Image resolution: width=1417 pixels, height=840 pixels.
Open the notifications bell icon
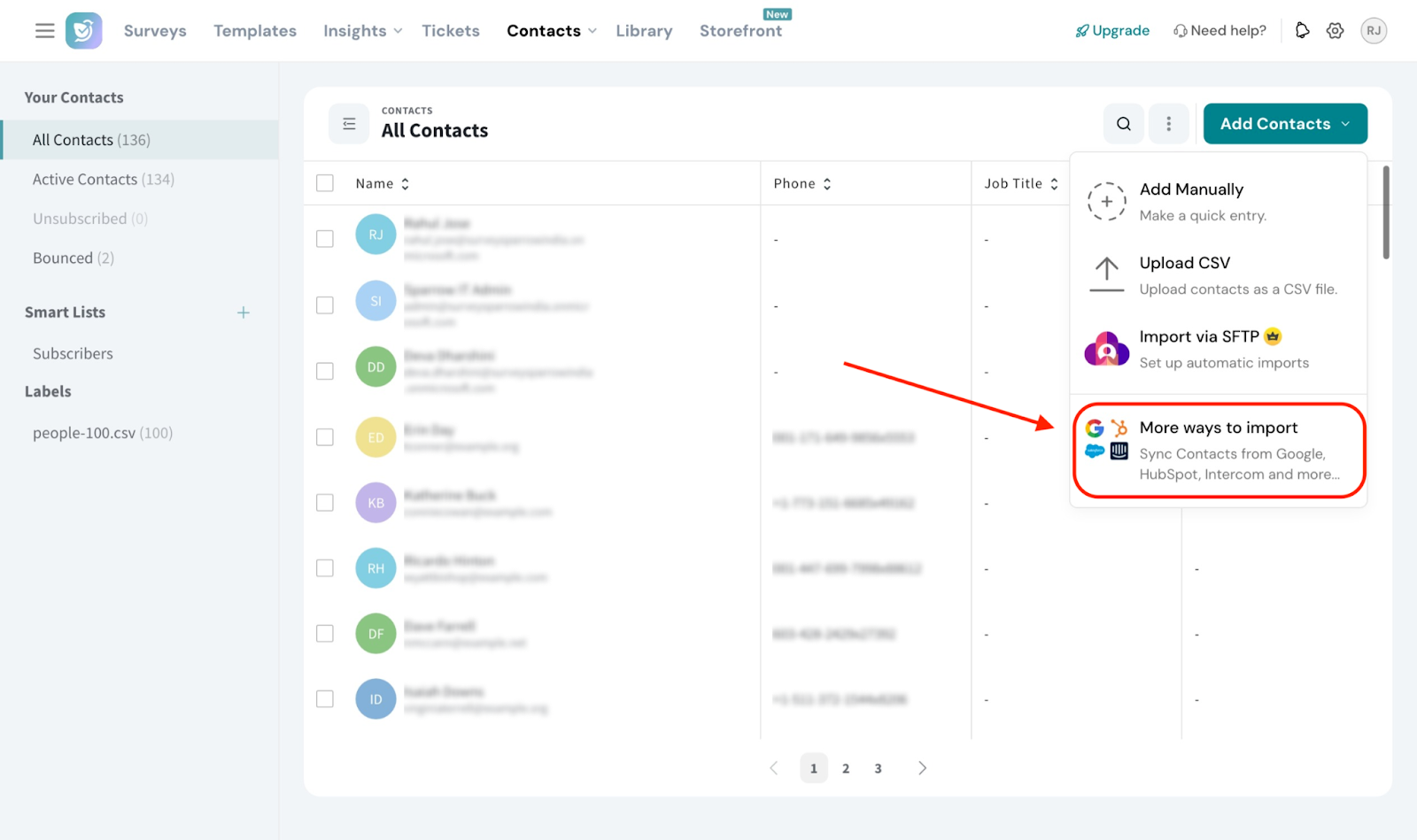[1302, 31]
